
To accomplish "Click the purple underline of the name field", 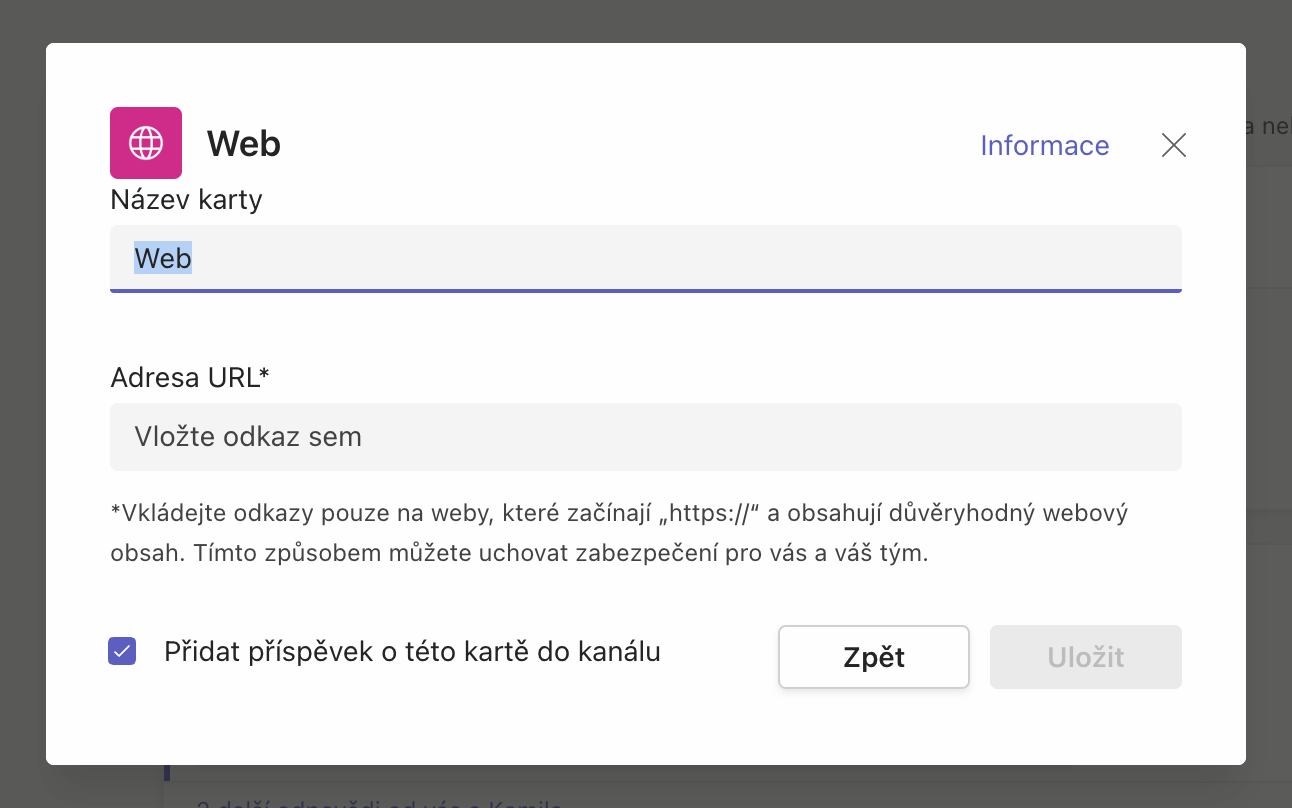I will point(645,291).
